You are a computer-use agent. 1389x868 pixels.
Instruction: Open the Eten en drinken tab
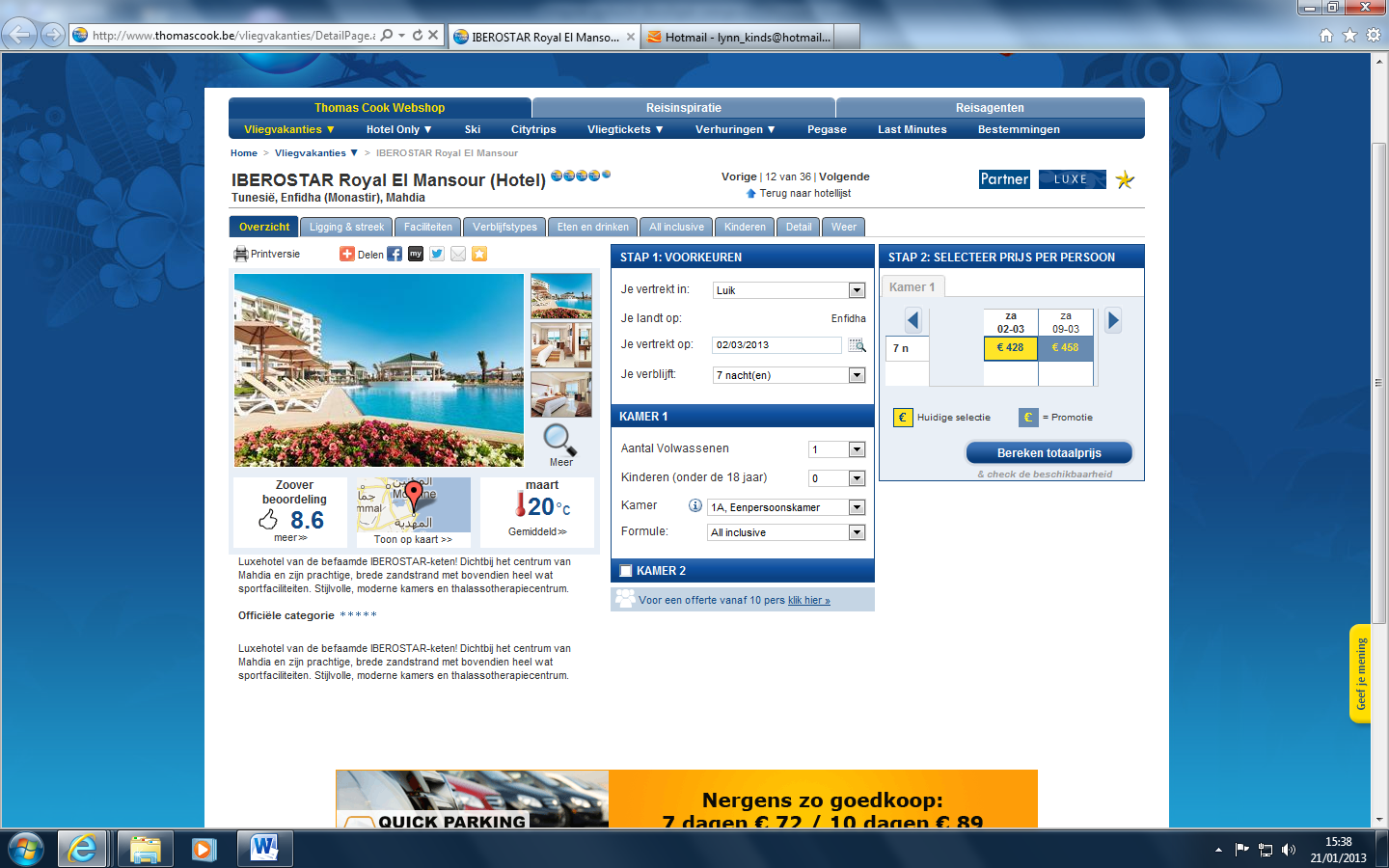pos(593,227)
